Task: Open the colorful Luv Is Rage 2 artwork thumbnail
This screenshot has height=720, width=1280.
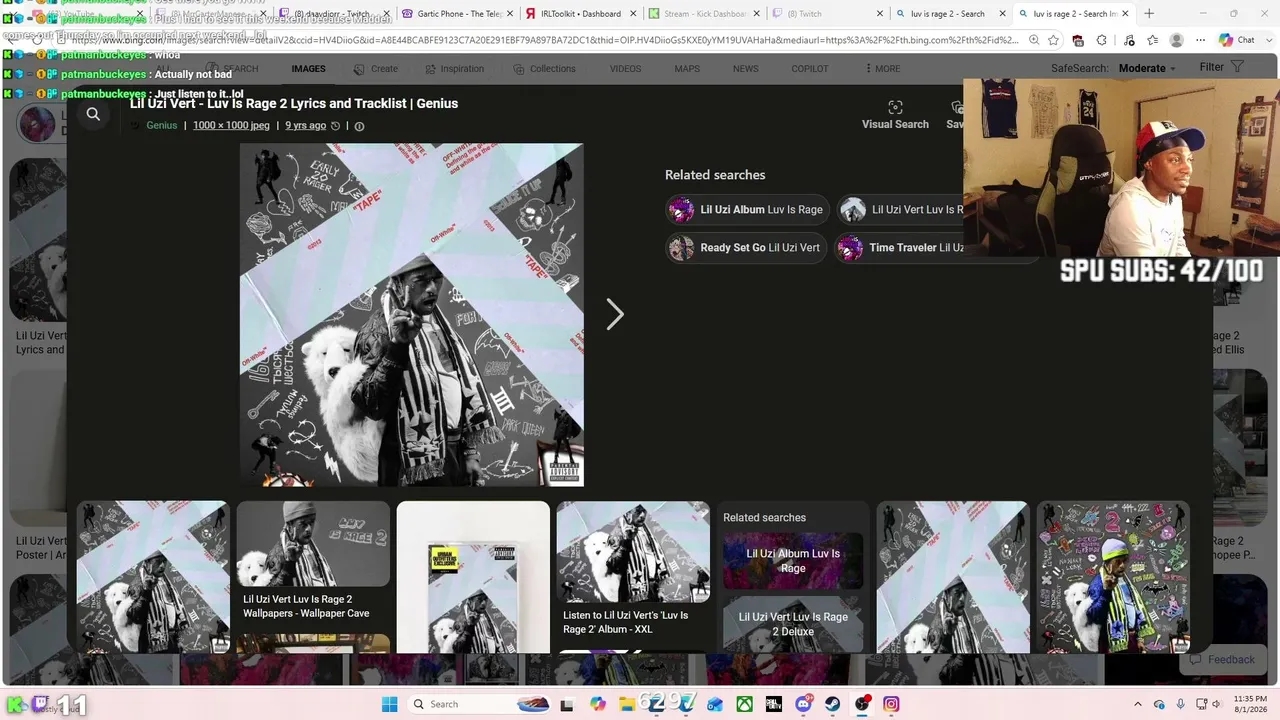Action: pyautogui.click(x=1113, y=577)
